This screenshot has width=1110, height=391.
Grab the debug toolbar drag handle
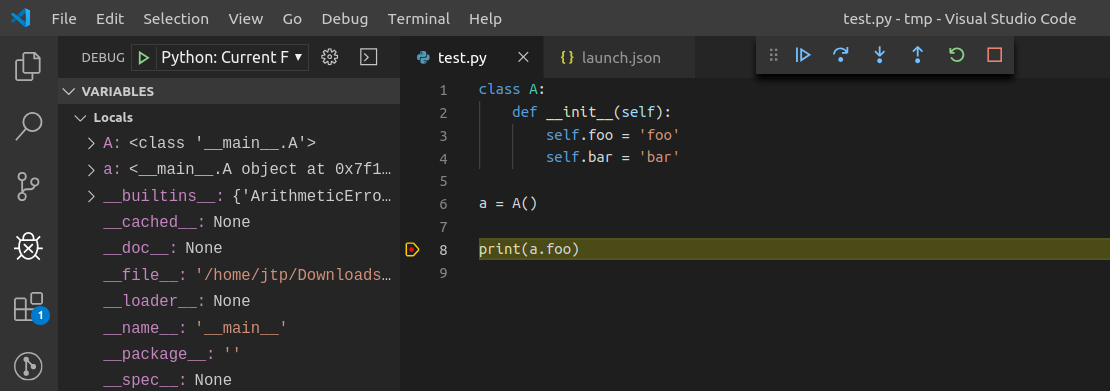(774, 55)
